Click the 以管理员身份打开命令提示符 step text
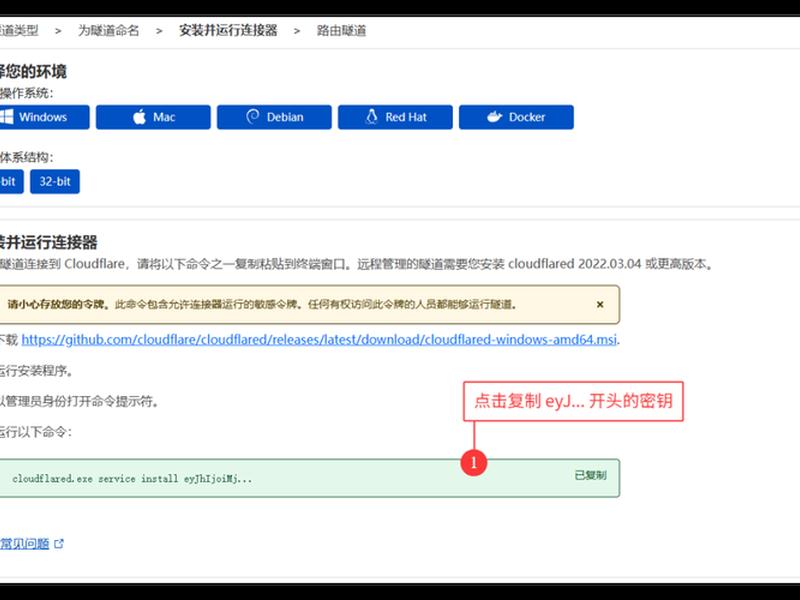The width and height of the screenshot is (800, 600). point(79,402)
